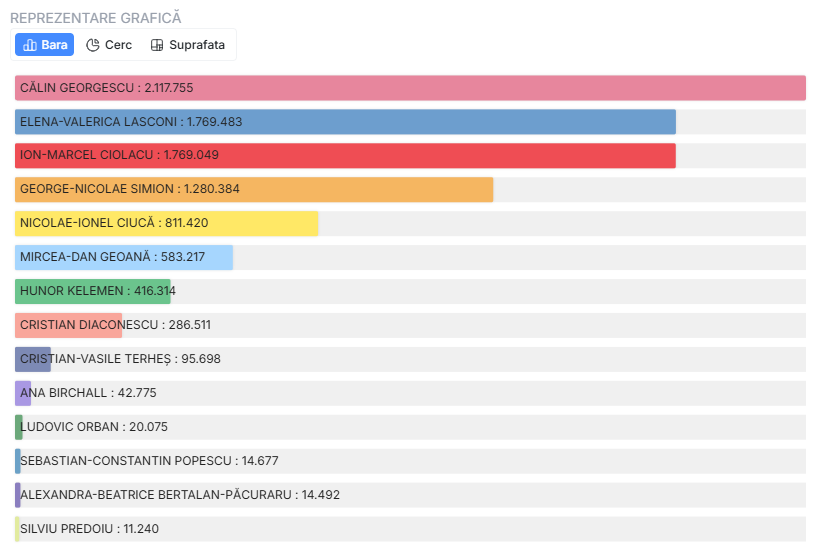
Task: Click the treemap icon beside Suprafata
Action: click(157, 45)
